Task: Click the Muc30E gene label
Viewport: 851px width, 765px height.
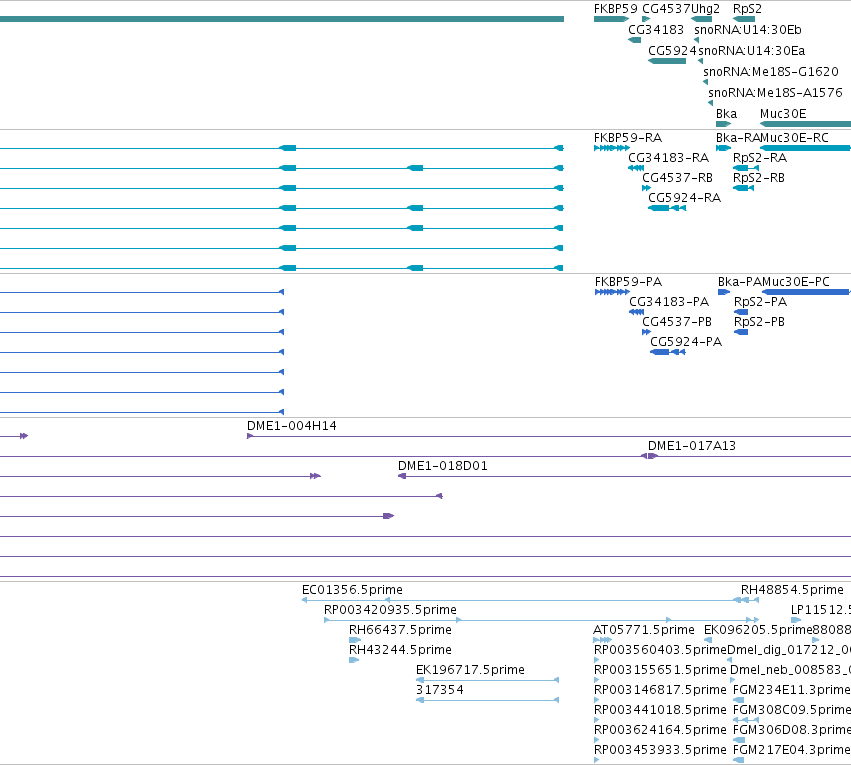Action: [x=783, y=114]
